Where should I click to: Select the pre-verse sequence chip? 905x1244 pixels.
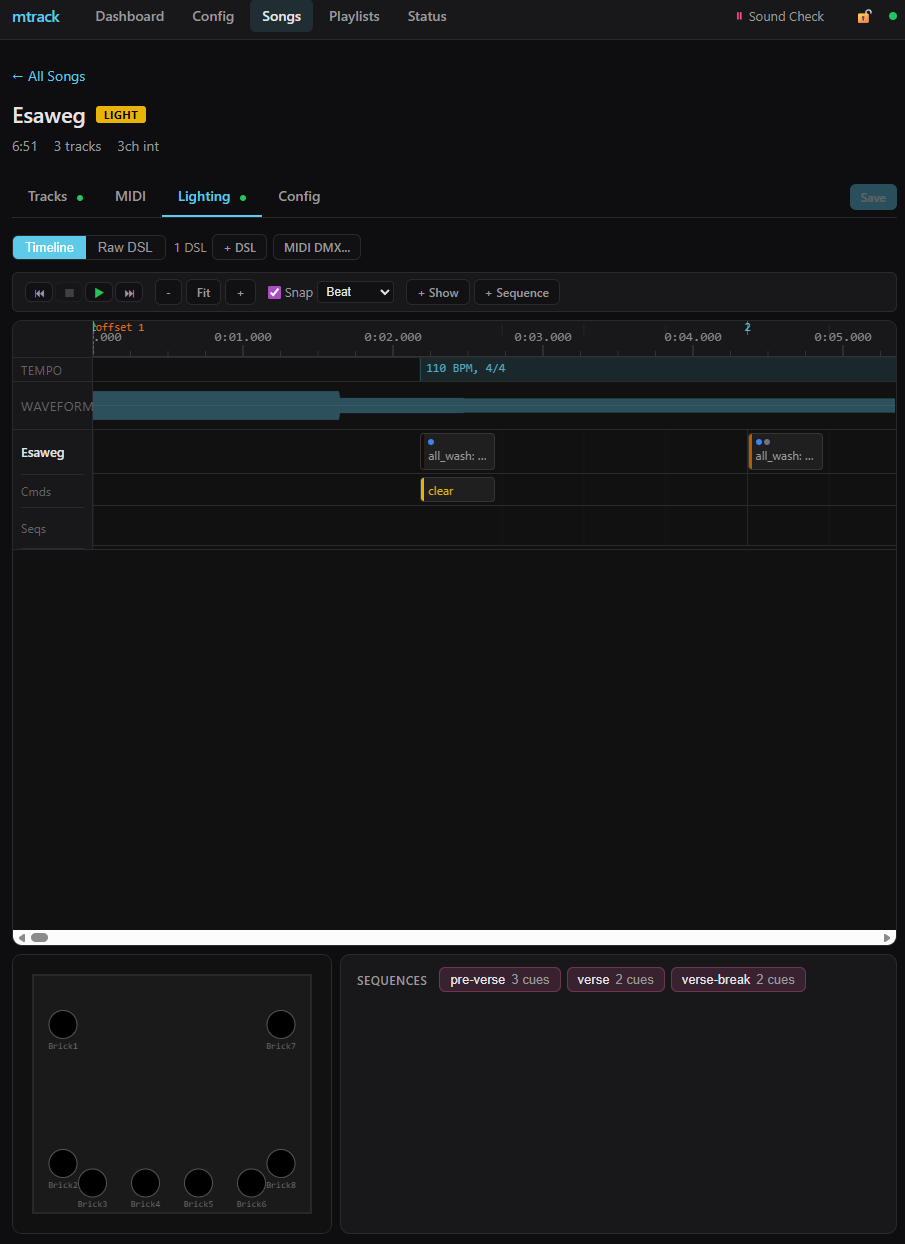pos(499,979)
